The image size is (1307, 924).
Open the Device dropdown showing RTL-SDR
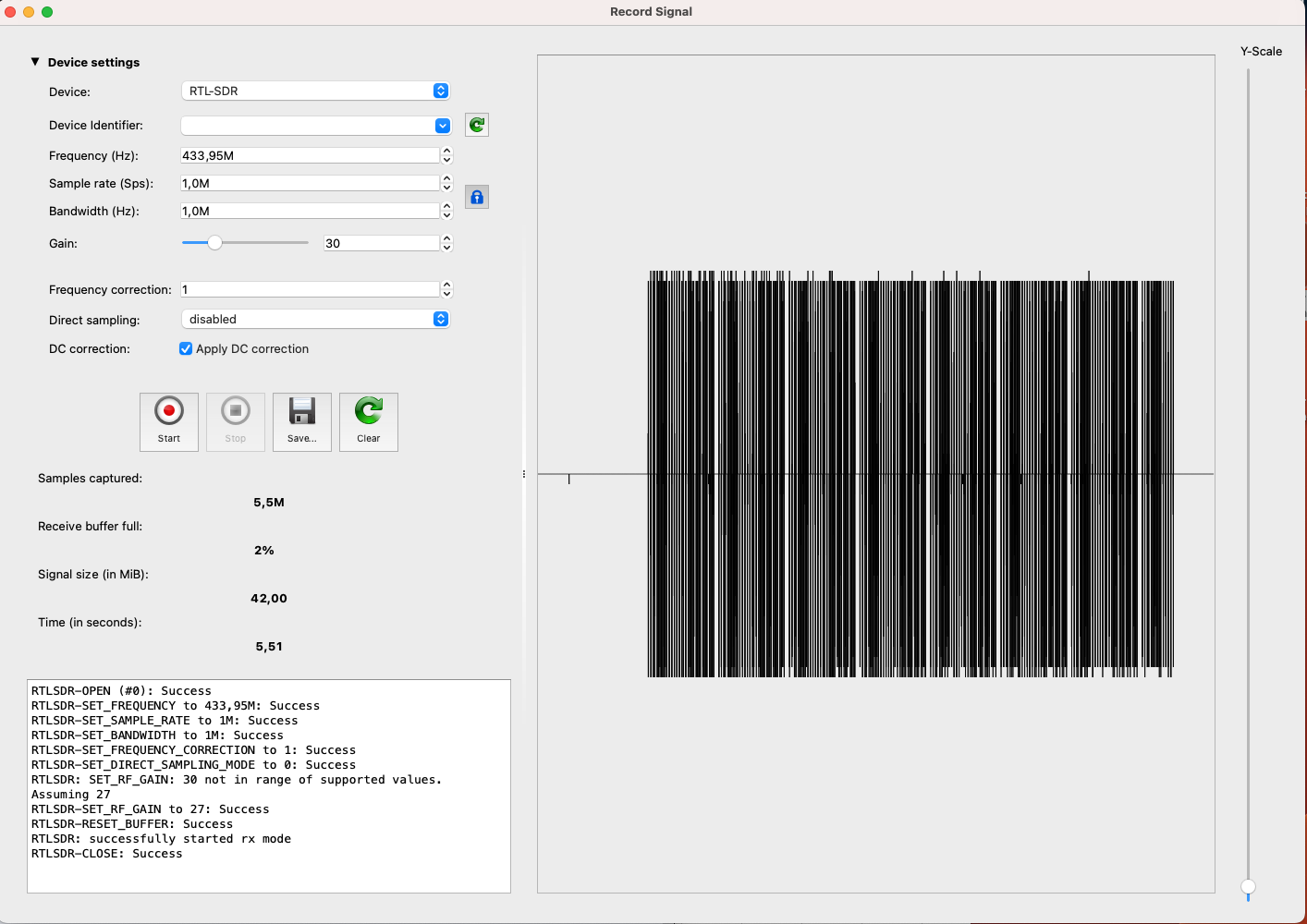pyautogui.click(x=315, y=91)
